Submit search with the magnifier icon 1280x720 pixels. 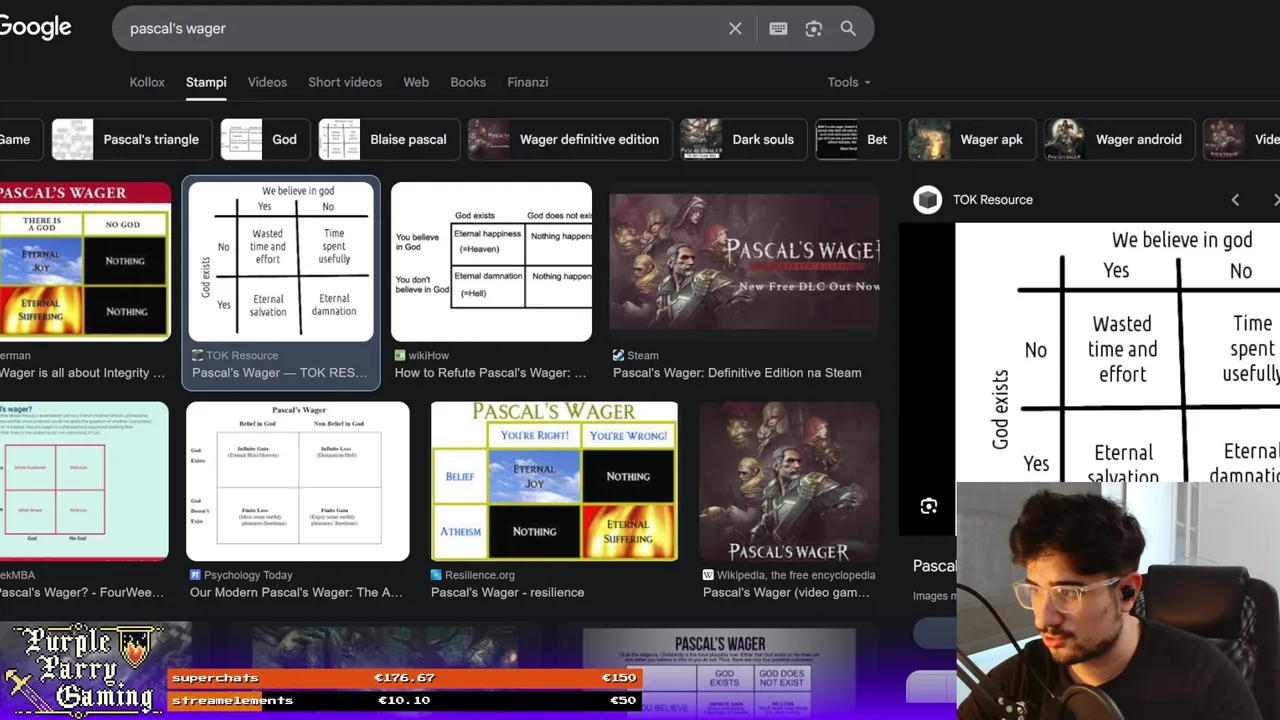pyautogui.click(x=848, y=29)
